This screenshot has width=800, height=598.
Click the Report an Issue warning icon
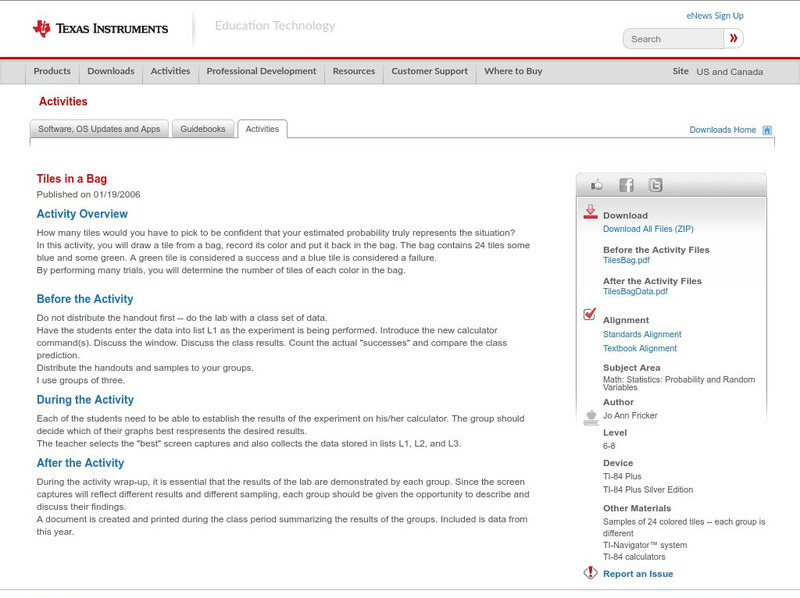590,573
